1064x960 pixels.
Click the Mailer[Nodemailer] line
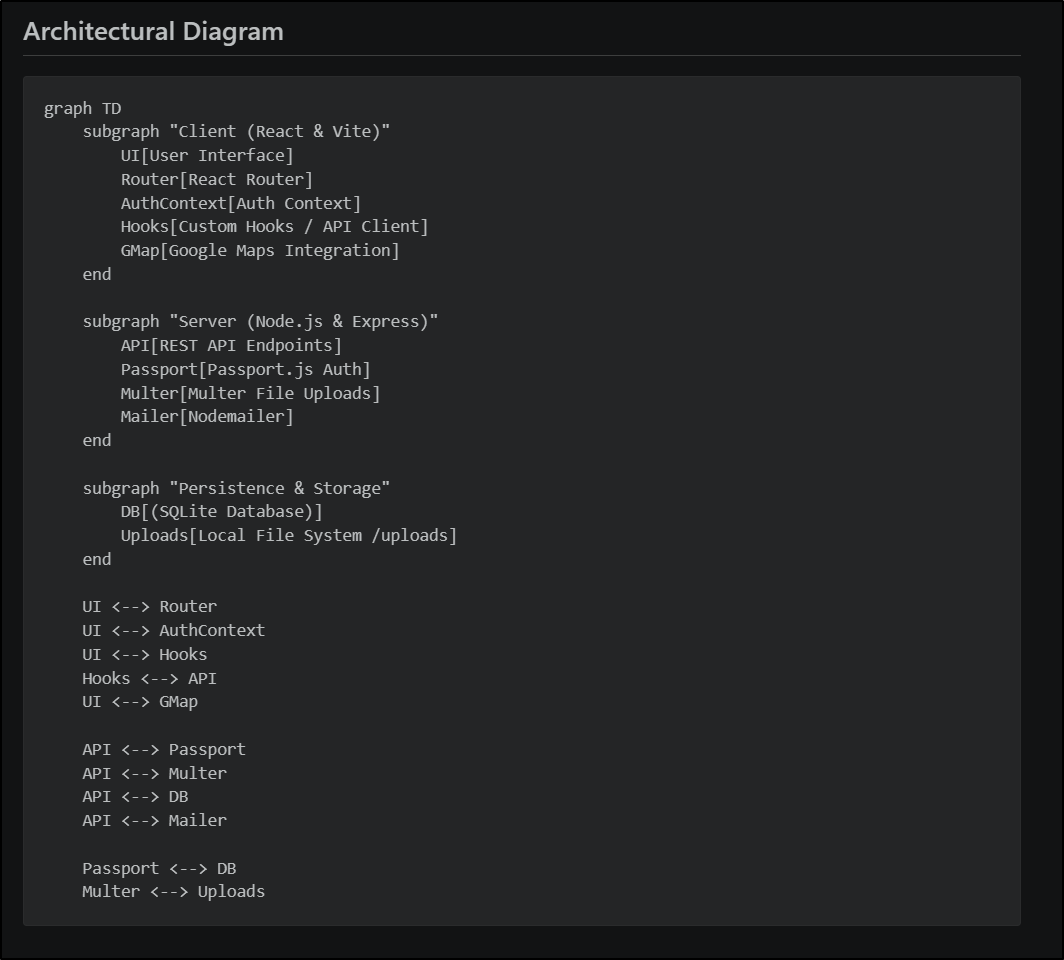point(207,416)
